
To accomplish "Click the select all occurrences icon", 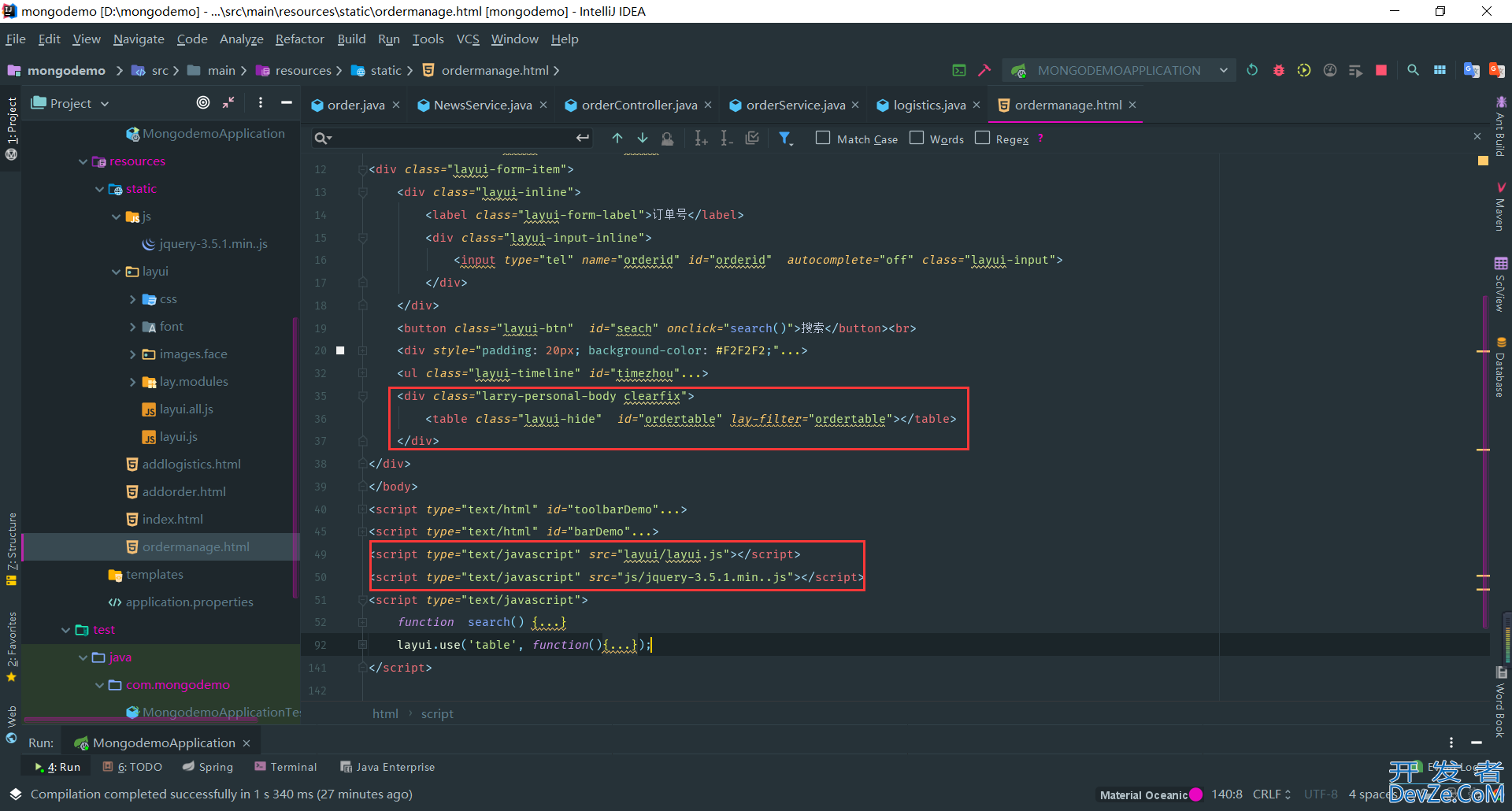I will point(753,139).
